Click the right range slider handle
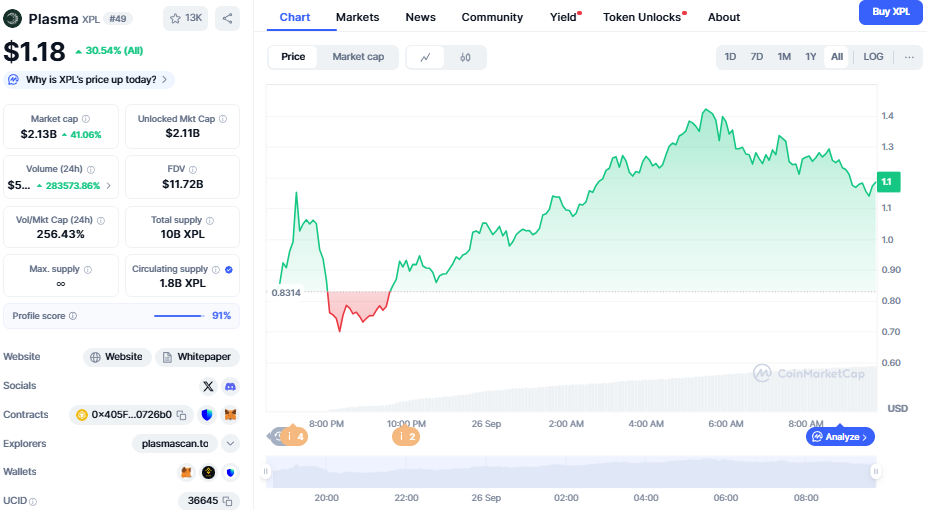 (x=876, y=471)
